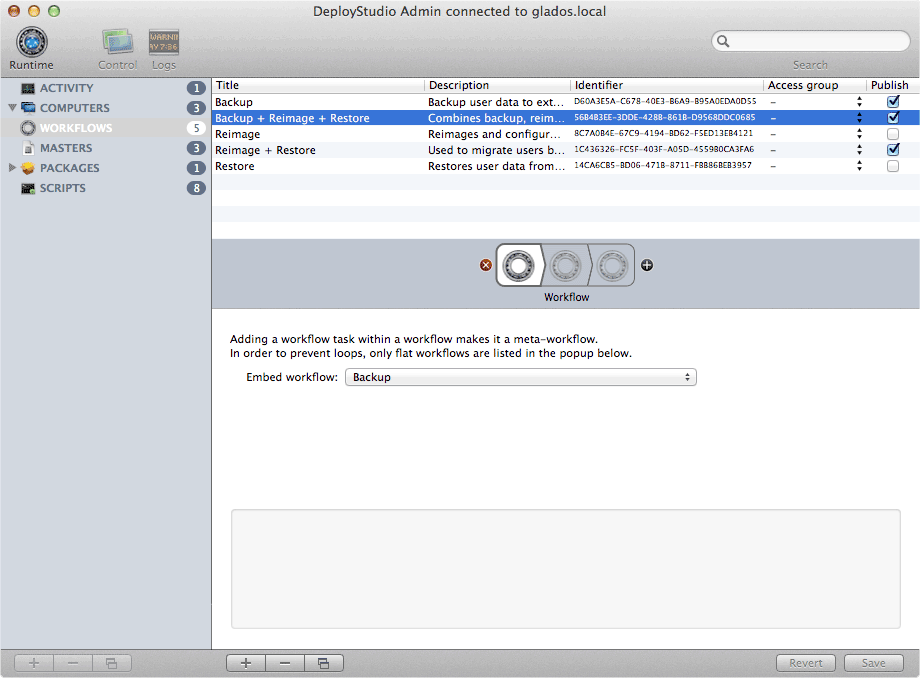The height and width of the screenshot is (678, 920).
Task: Select the first workflow step gear icon
Action: tap(518, 265)
